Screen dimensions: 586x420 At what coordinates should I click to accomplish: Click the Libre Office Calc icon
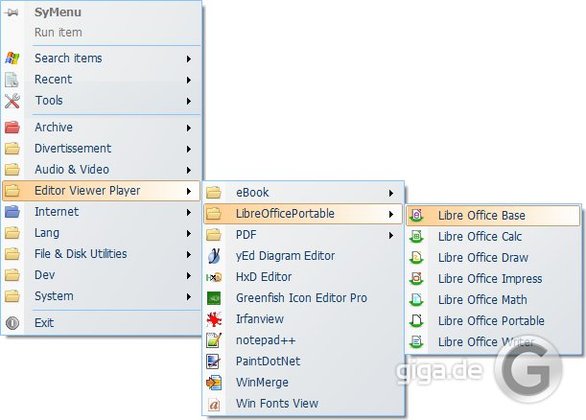point(416,237)
